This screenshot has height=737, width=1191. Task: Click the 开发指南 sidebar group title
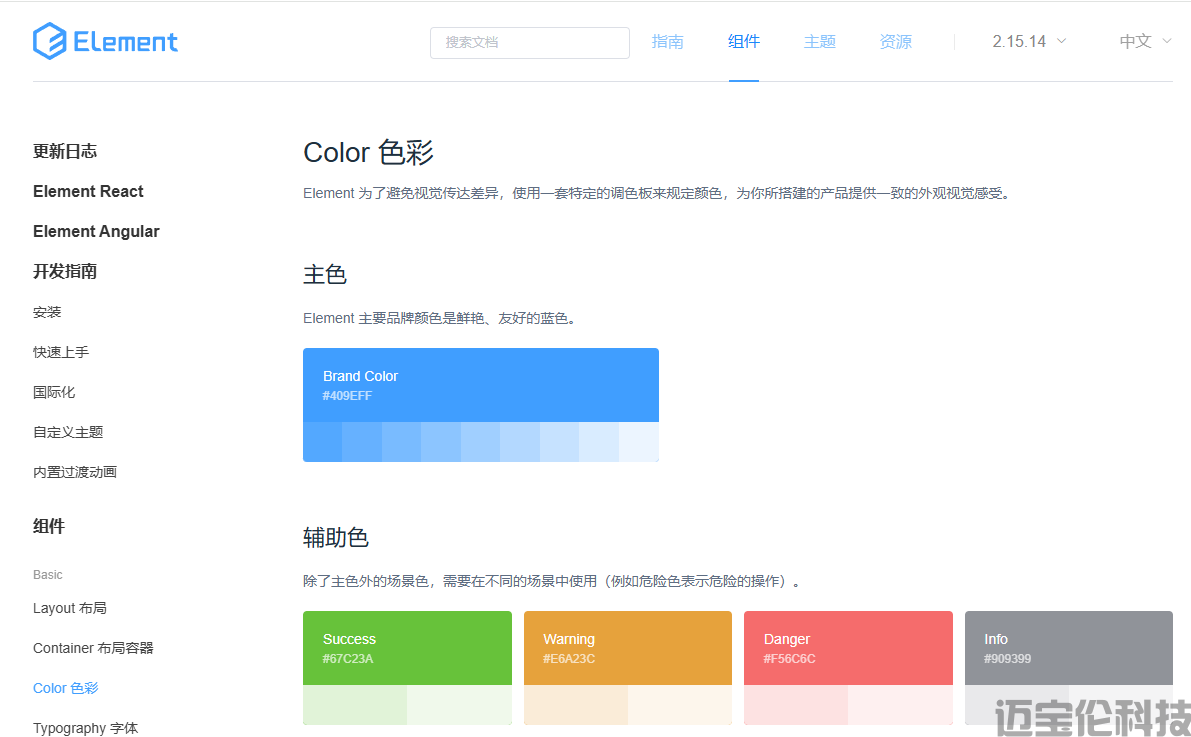pyautogui.click(x=65, y=271)
